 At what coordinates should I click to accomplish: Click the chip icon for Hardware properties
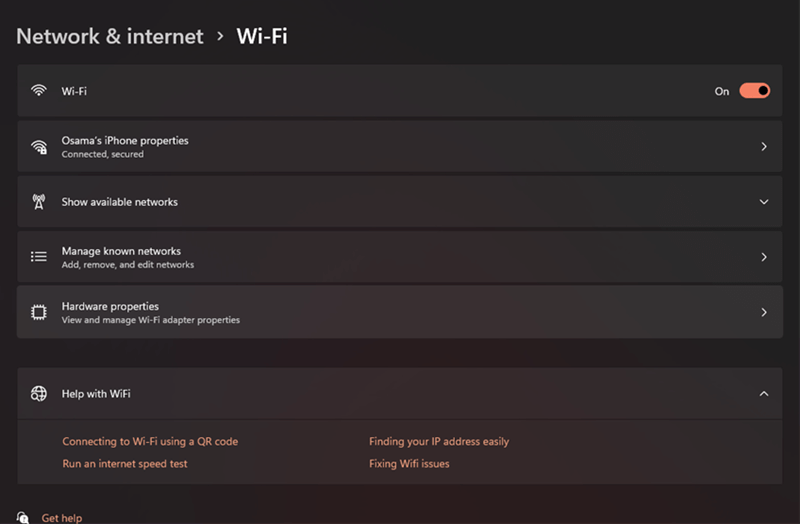[x=39, y=312]
